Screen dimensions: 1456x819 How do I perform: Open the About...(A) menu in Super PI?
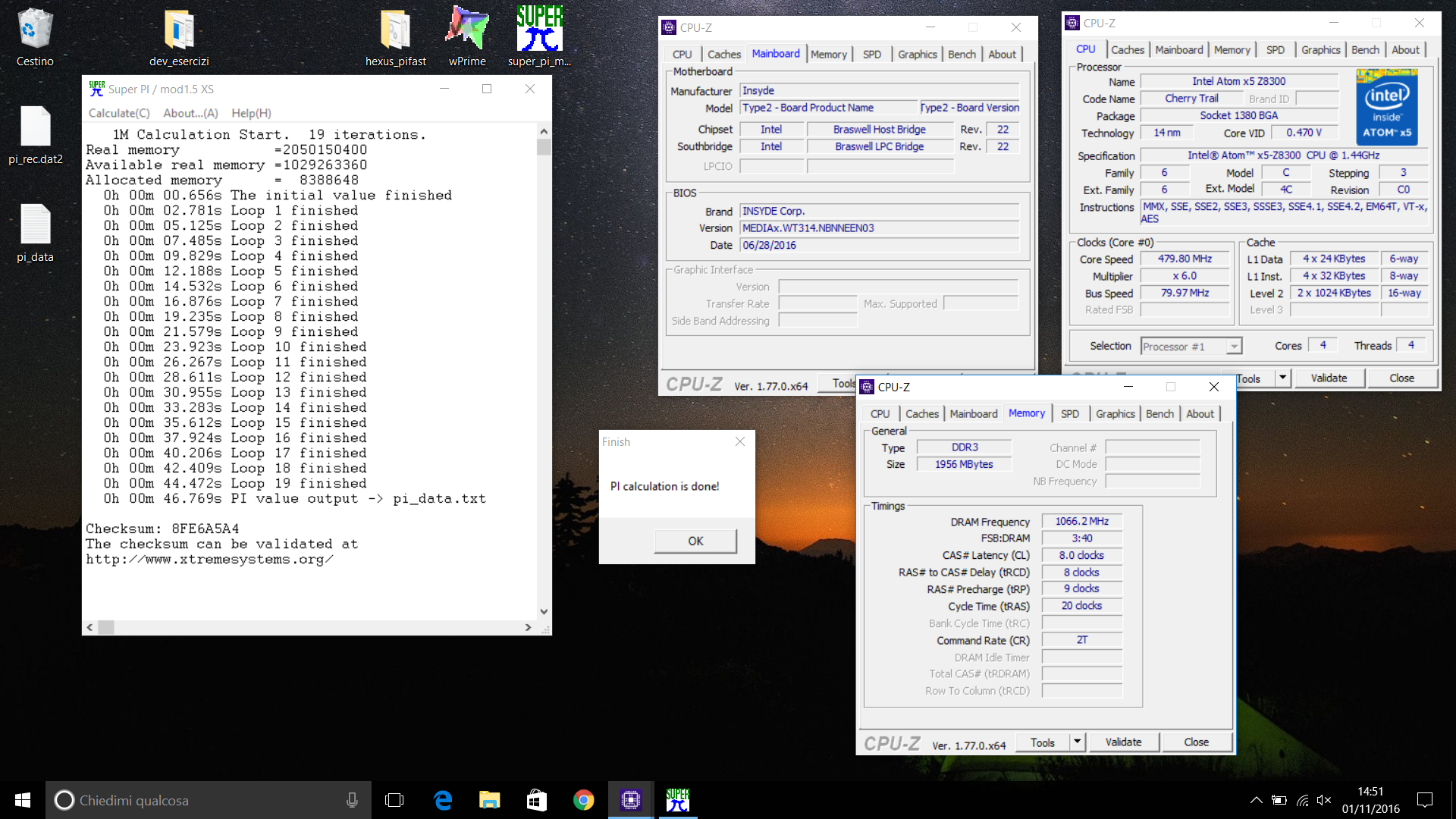pyautogui.click(x=190, y=113)
